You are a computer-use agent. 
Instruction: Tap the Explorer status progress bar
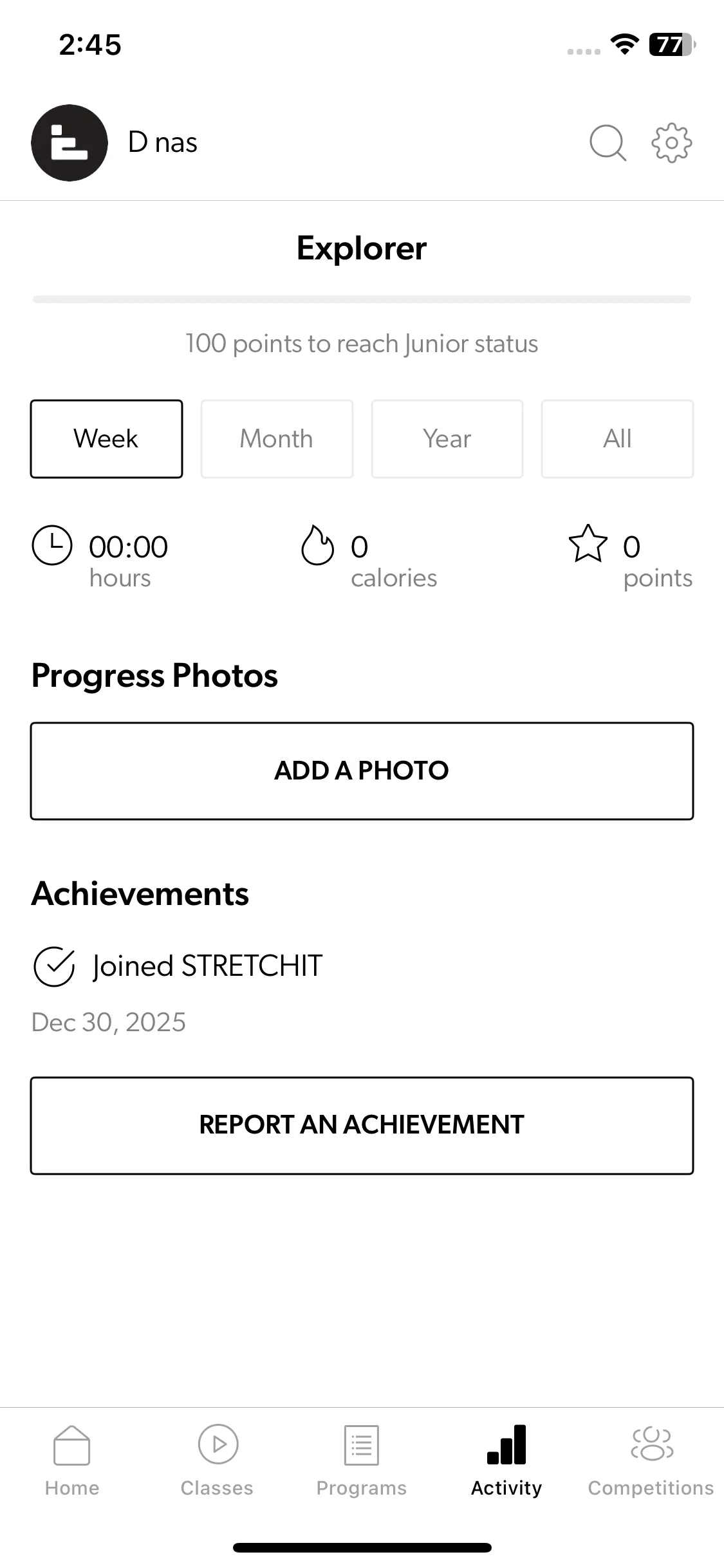(x=362, y=299)
